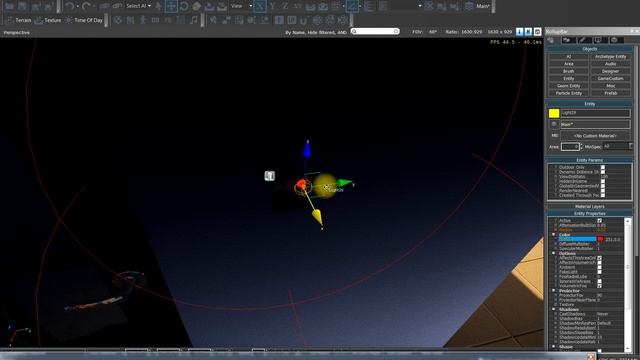Toggle the AffectsThisAreaOnly checkbox

point(600,258)
